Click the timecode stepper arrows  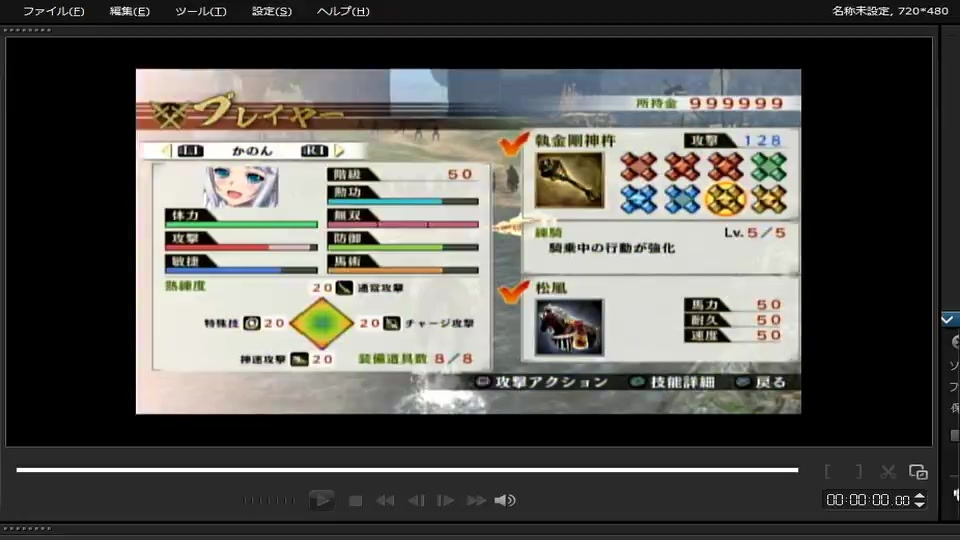[x=920, y=500]
